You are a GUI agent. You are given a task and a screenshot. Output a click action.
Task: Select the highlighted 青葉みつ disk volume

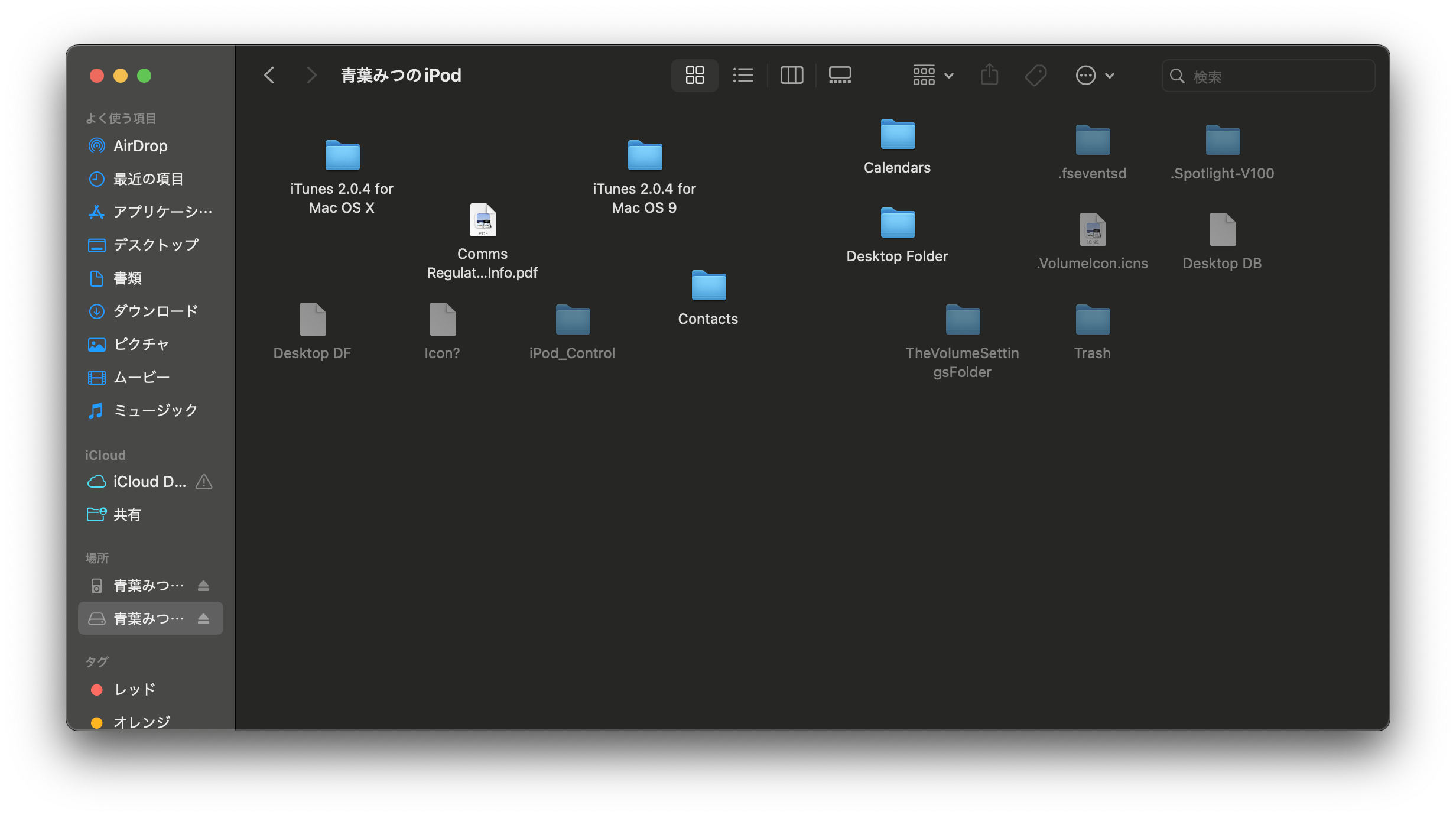click(x=150, y=619)
